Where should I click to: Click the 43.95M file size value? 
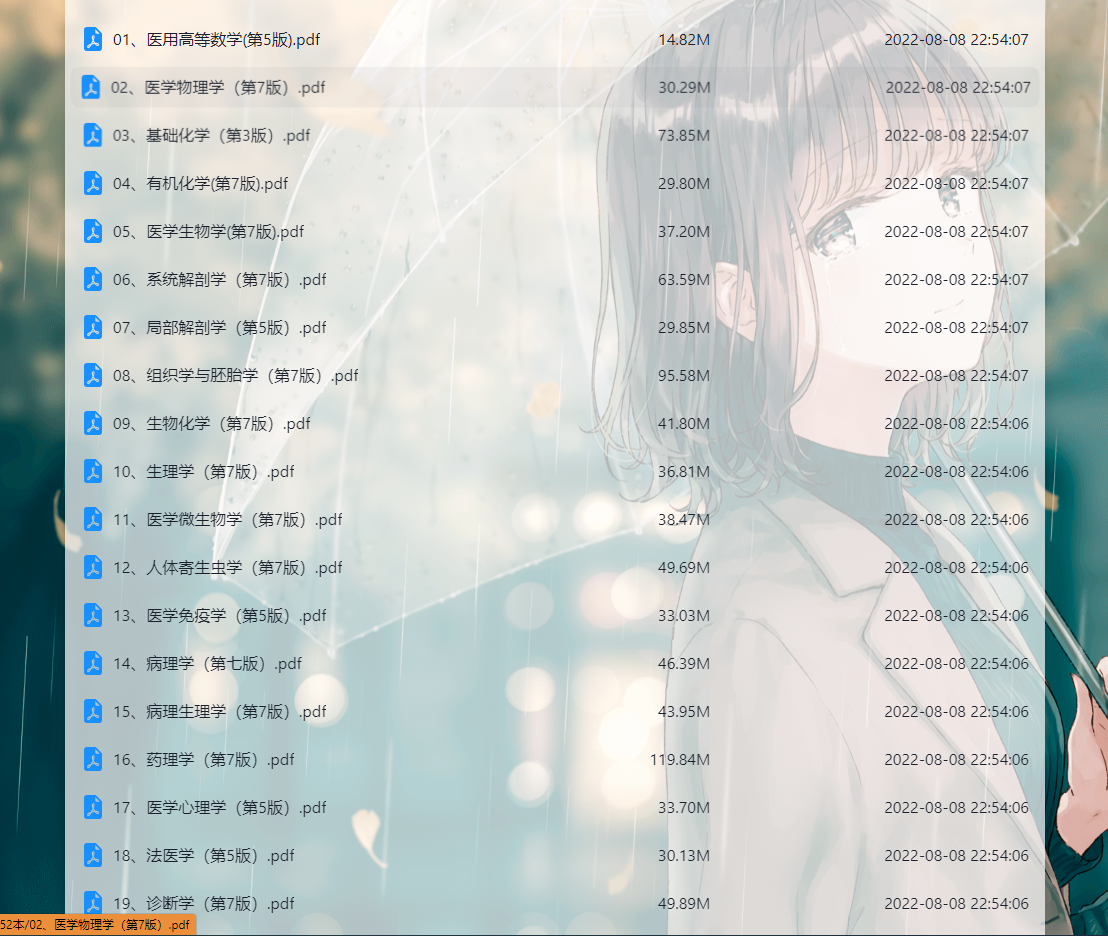click(684, 712)
